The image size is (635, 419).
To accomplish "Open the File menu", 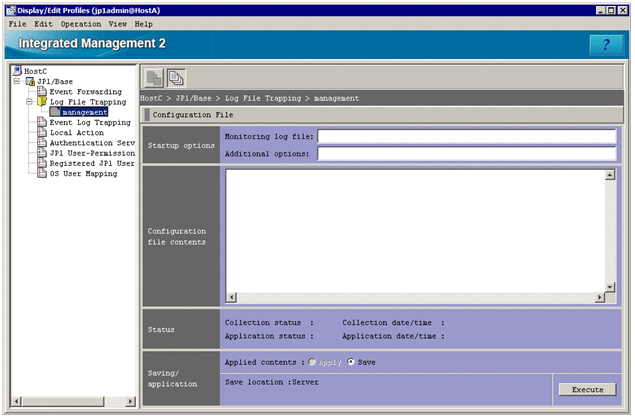I will coord(17,23).
